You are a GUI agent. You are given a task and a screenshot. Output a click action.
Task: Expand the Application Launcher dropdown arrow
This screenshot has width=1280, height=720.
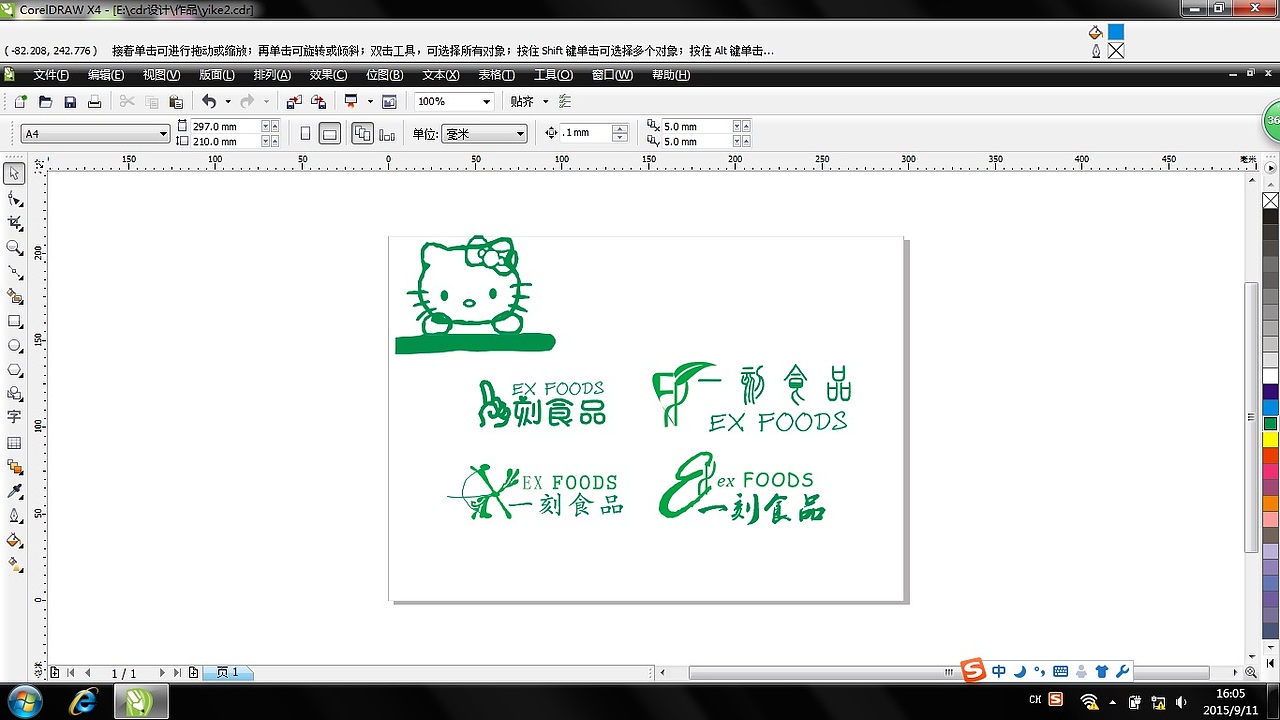[370, 101]
